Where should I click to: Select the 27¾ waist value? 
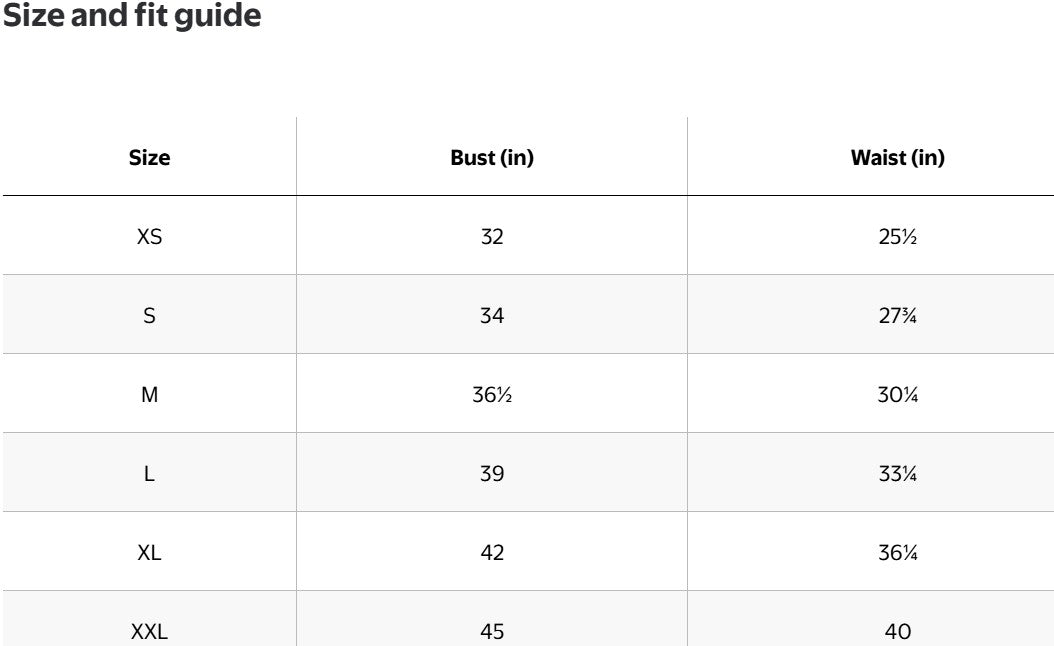coord(897,316)
